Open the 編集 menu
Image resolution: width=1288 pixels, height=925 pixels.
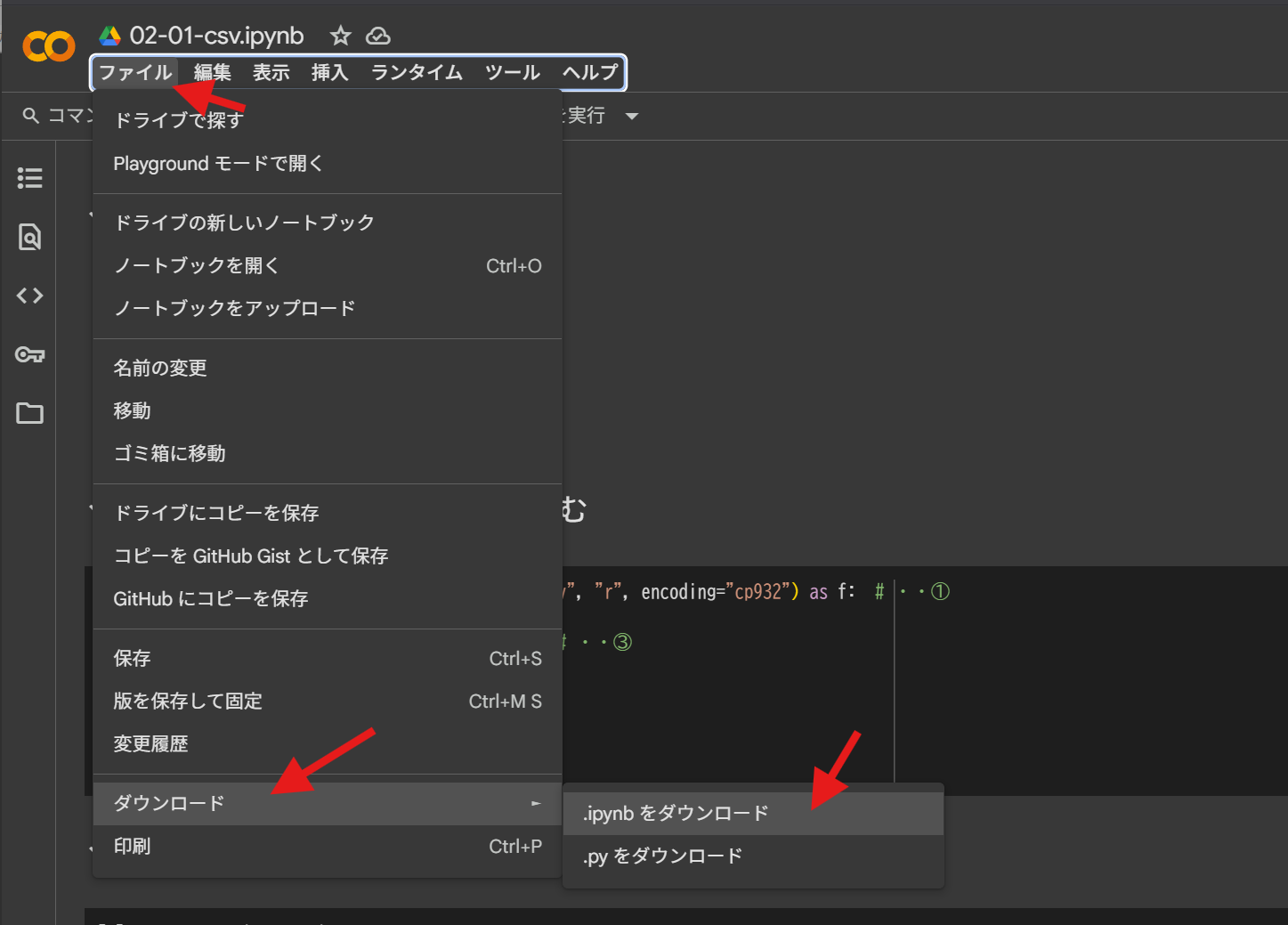click(212, 72)
